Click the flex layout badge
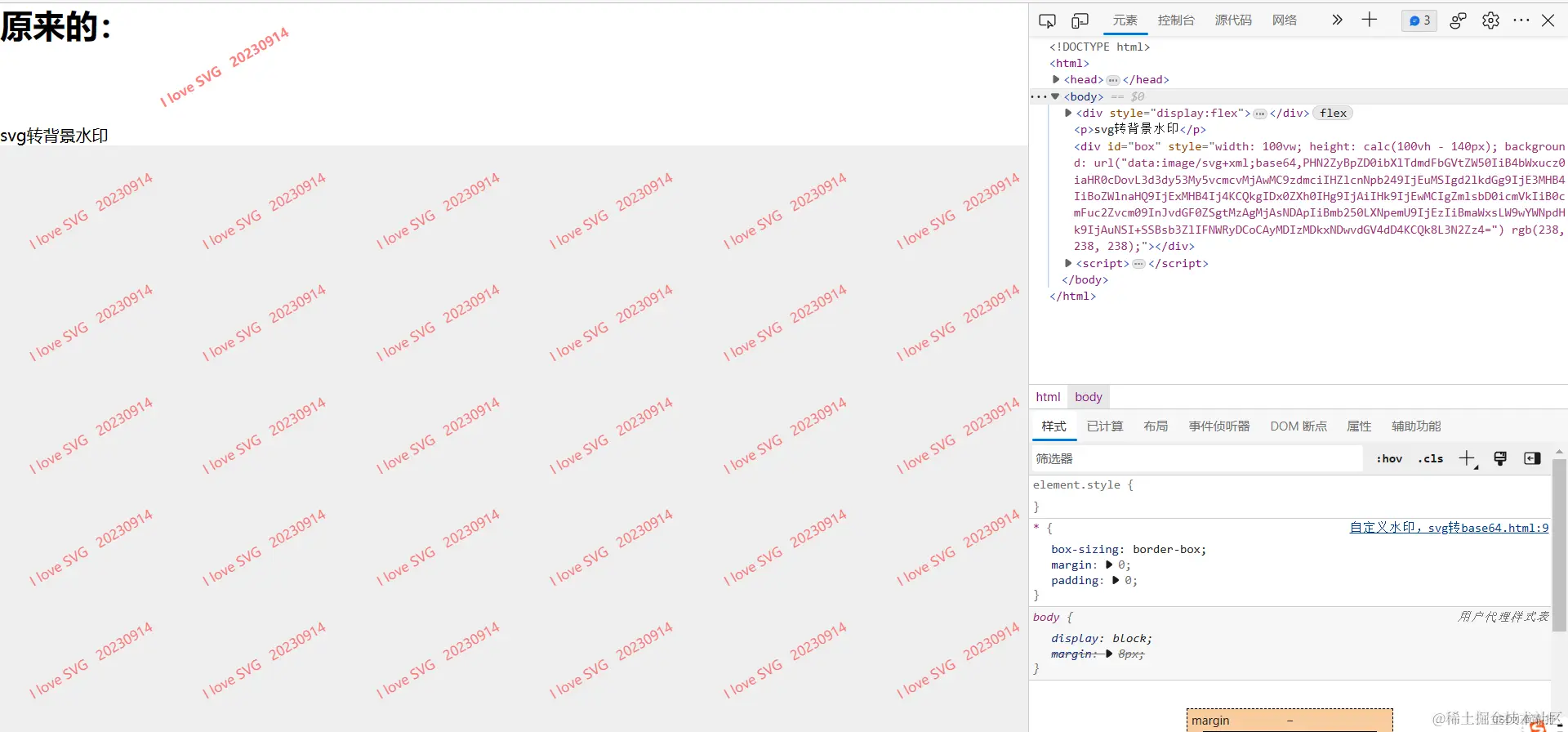 point(1333,113)
